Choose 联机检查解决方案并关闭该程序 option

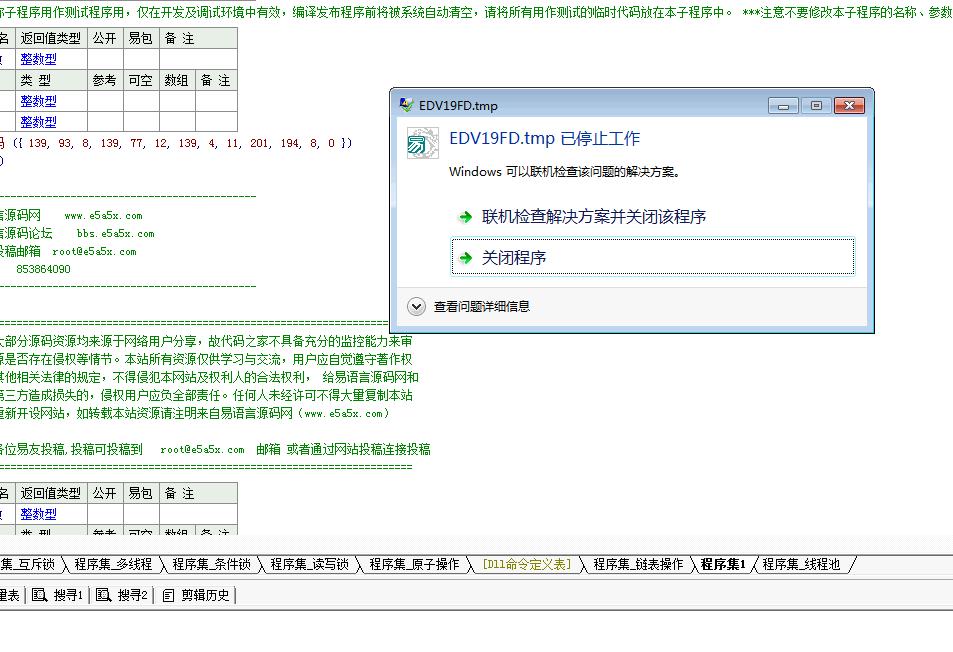(x=594, y=217)
